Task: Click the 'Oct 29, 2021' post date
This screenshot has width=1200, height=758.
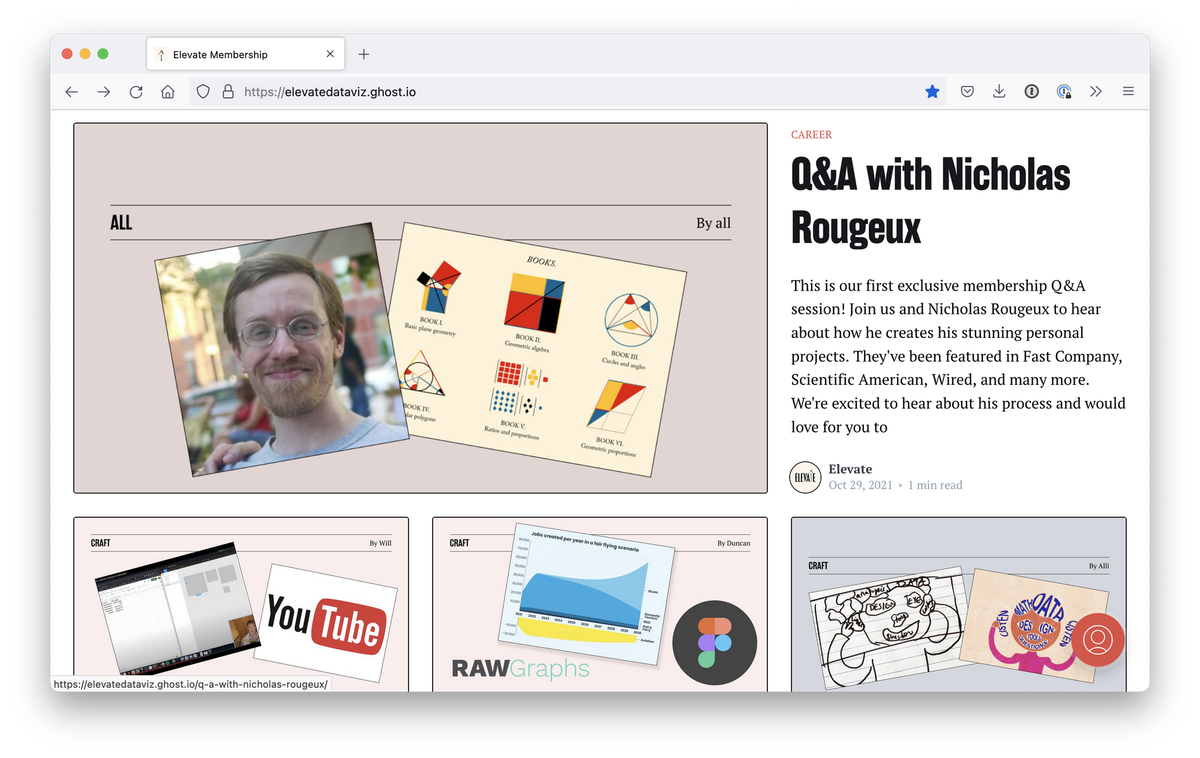Action: (860, 485)
